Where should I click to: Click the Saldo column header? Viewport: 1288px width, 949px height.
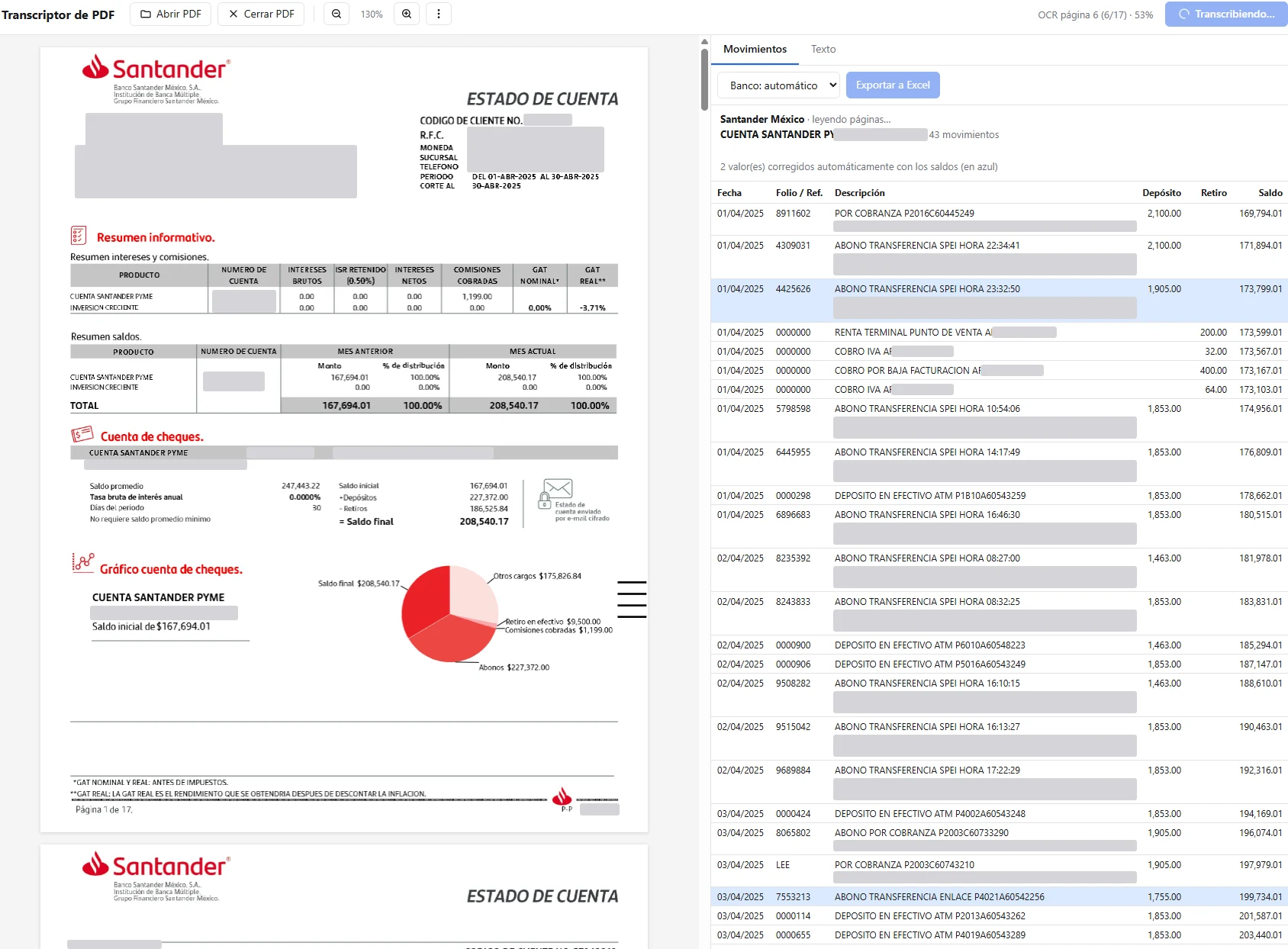pos(1270,193)
